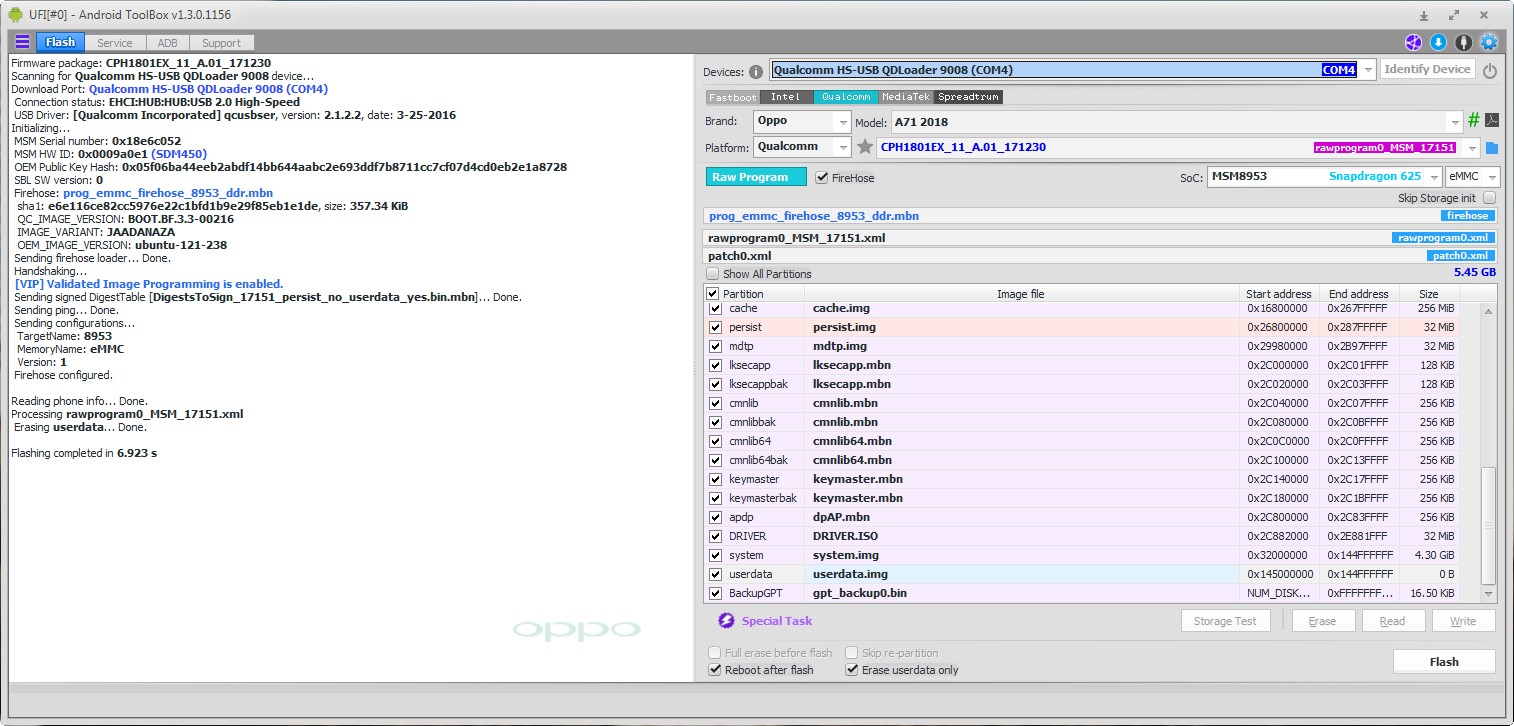Screen dimensions: 1514x726
Task: Switch to the Flash tab
Action: [x=60, y=43]
